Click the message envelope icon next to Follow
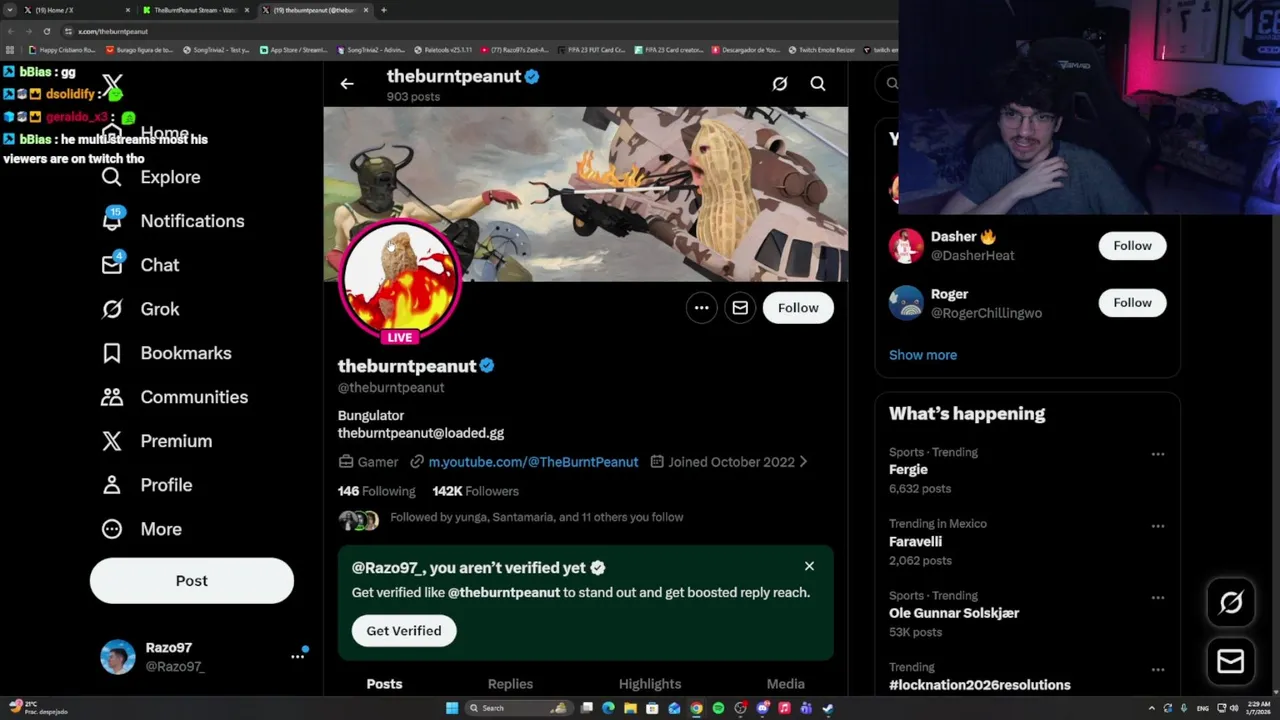Screen dimensions: 1280x720 coord(740,308)
